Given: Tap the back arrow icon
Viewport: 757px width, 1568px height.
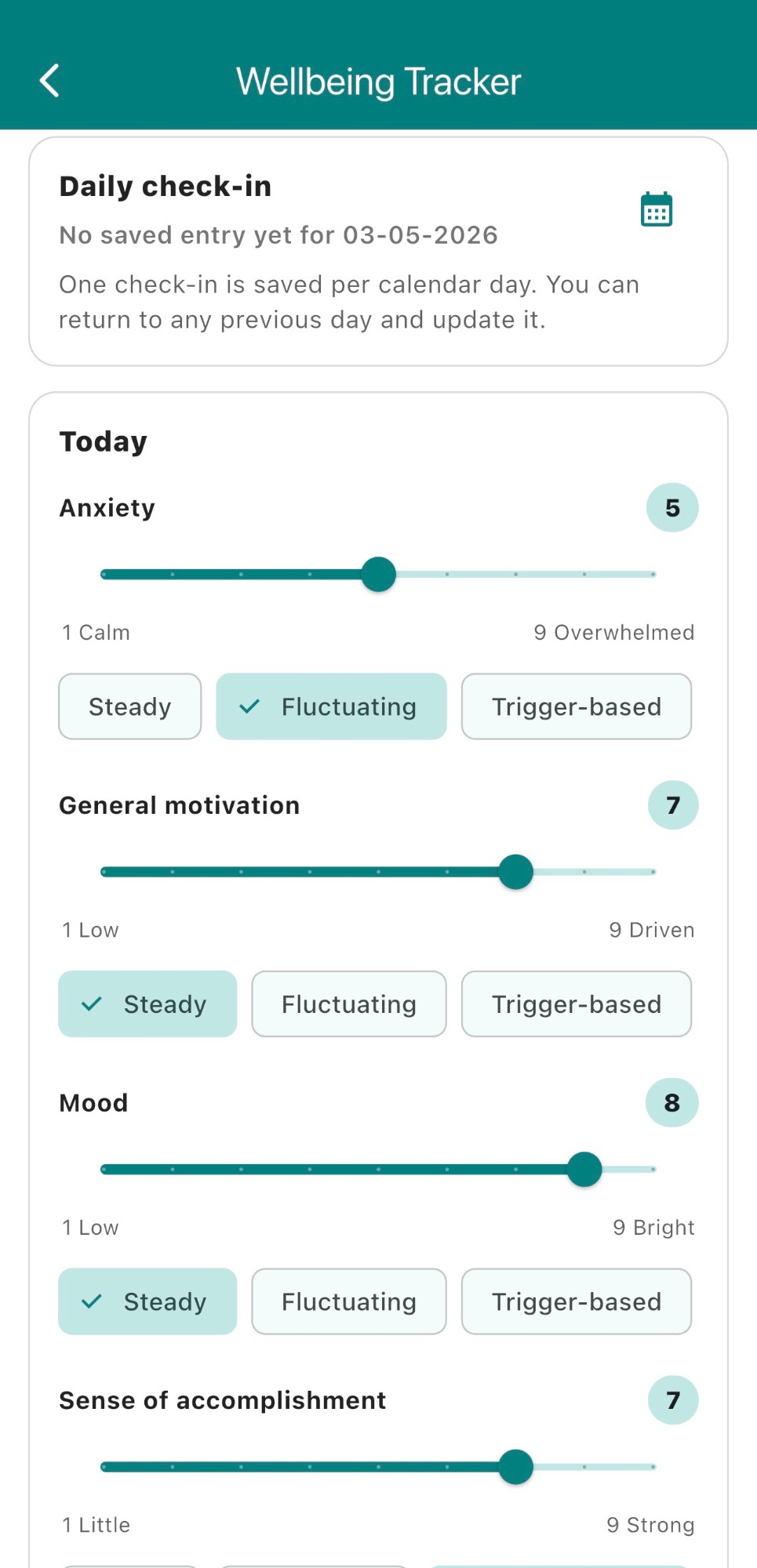Looking at the screenshot, I should tap(49, 81).
